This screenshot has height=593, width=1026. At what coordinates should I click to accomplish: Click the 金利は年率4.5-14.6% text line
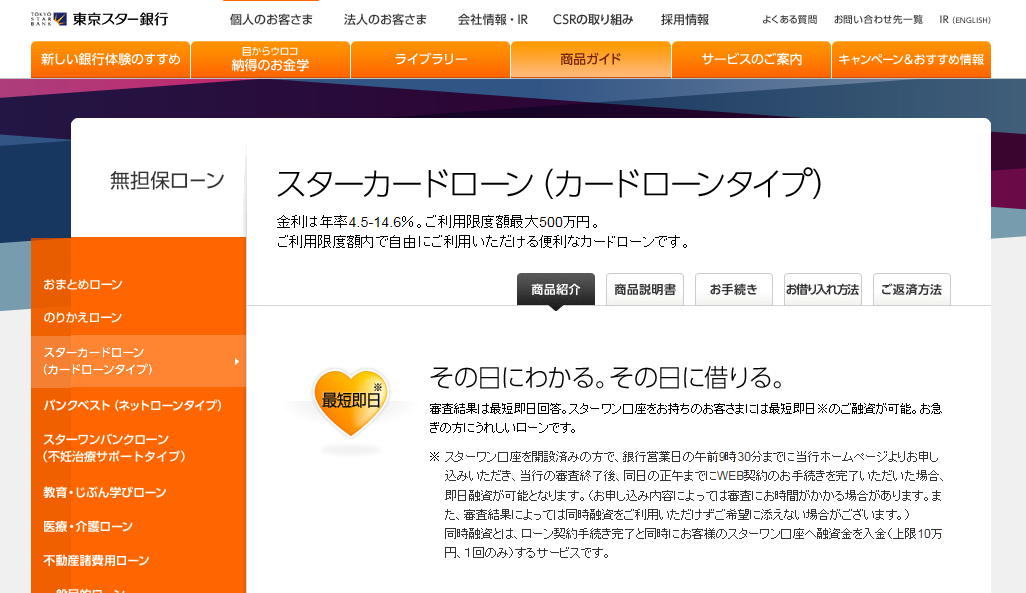pos(437,222)
